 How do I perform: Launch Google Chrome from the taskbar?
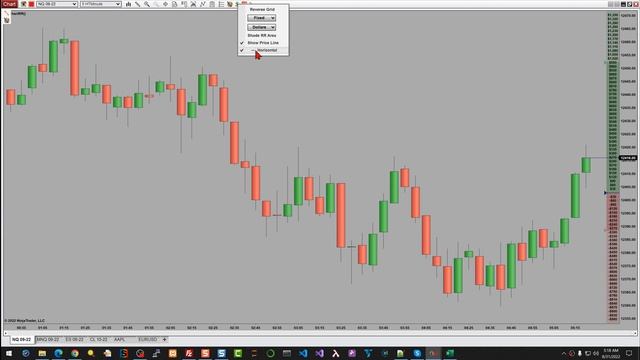tap(75, 353)
